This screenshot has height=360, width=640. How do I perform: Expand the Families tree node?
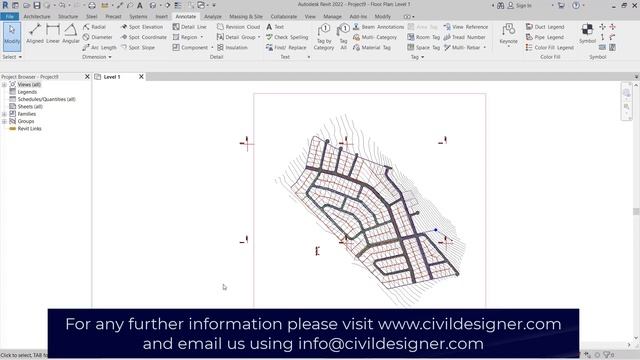[x=4, y=114]
